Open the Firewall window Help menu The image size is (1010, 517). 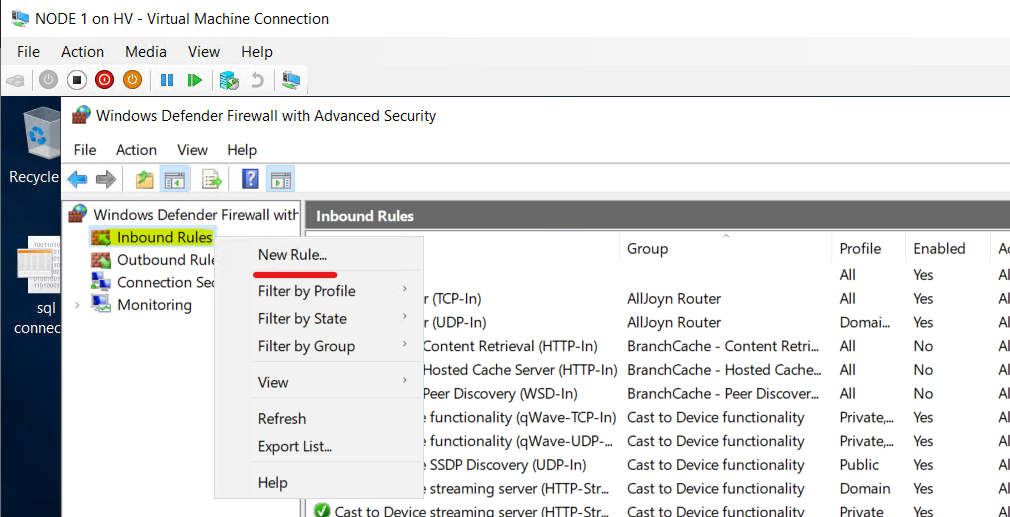tap(242, 150)
